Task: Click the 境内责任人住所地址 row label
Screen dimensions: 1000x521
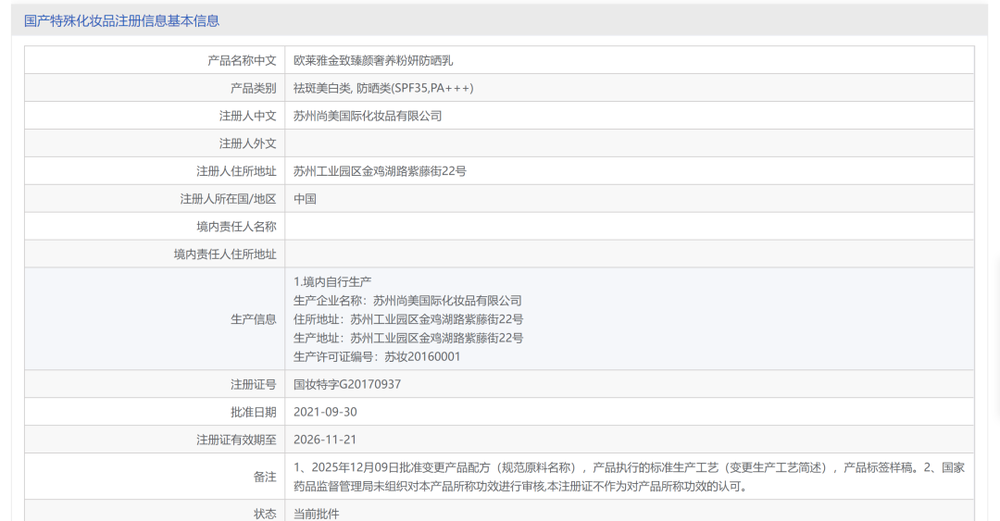Action: point(224,255)
